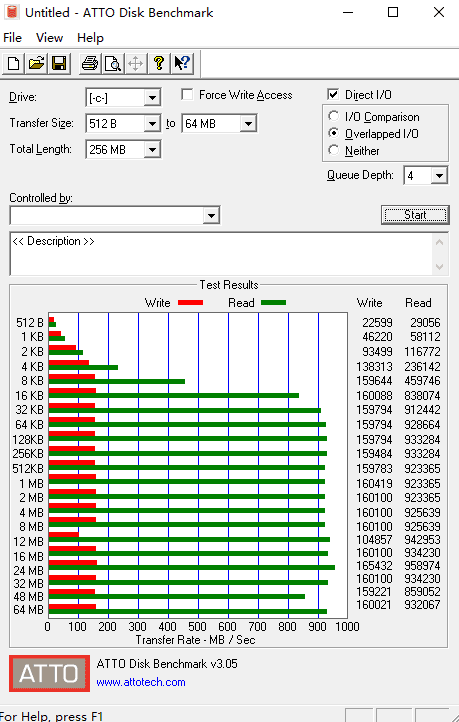
Task: Uncheck the Direct I/O checkbox
Action: (x=333, y=94)
